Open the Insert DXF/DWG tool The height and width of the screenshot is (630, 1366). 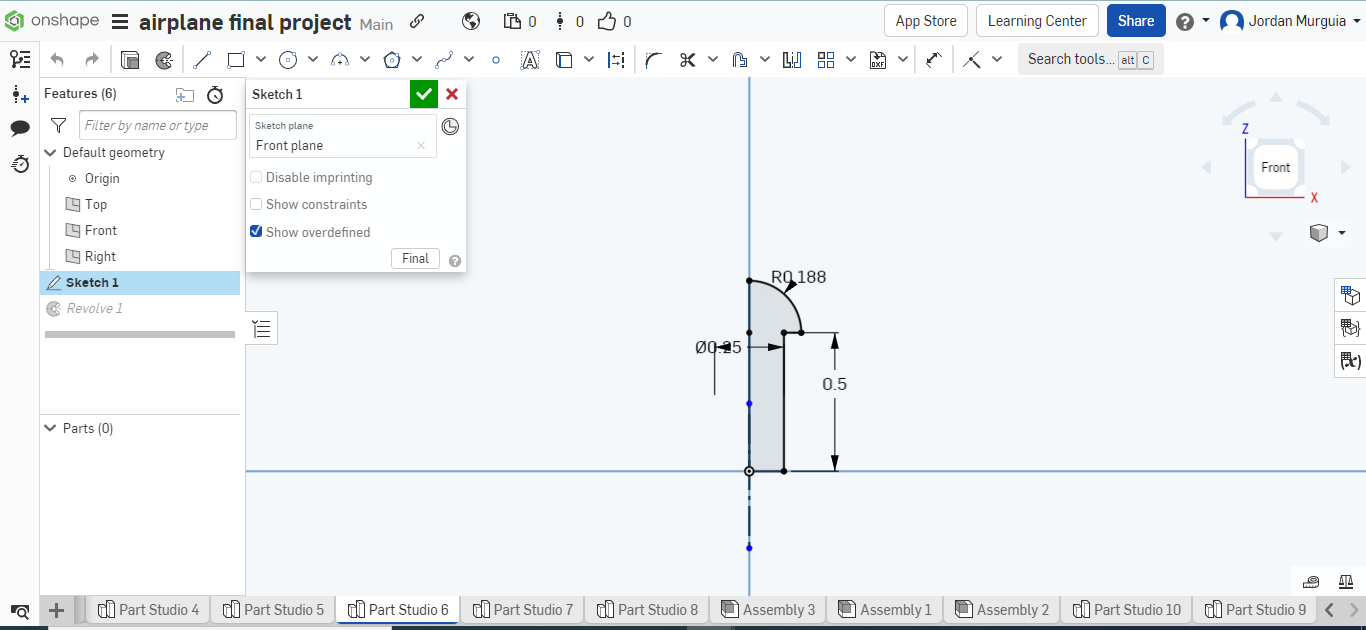click(x=878, y=60)
